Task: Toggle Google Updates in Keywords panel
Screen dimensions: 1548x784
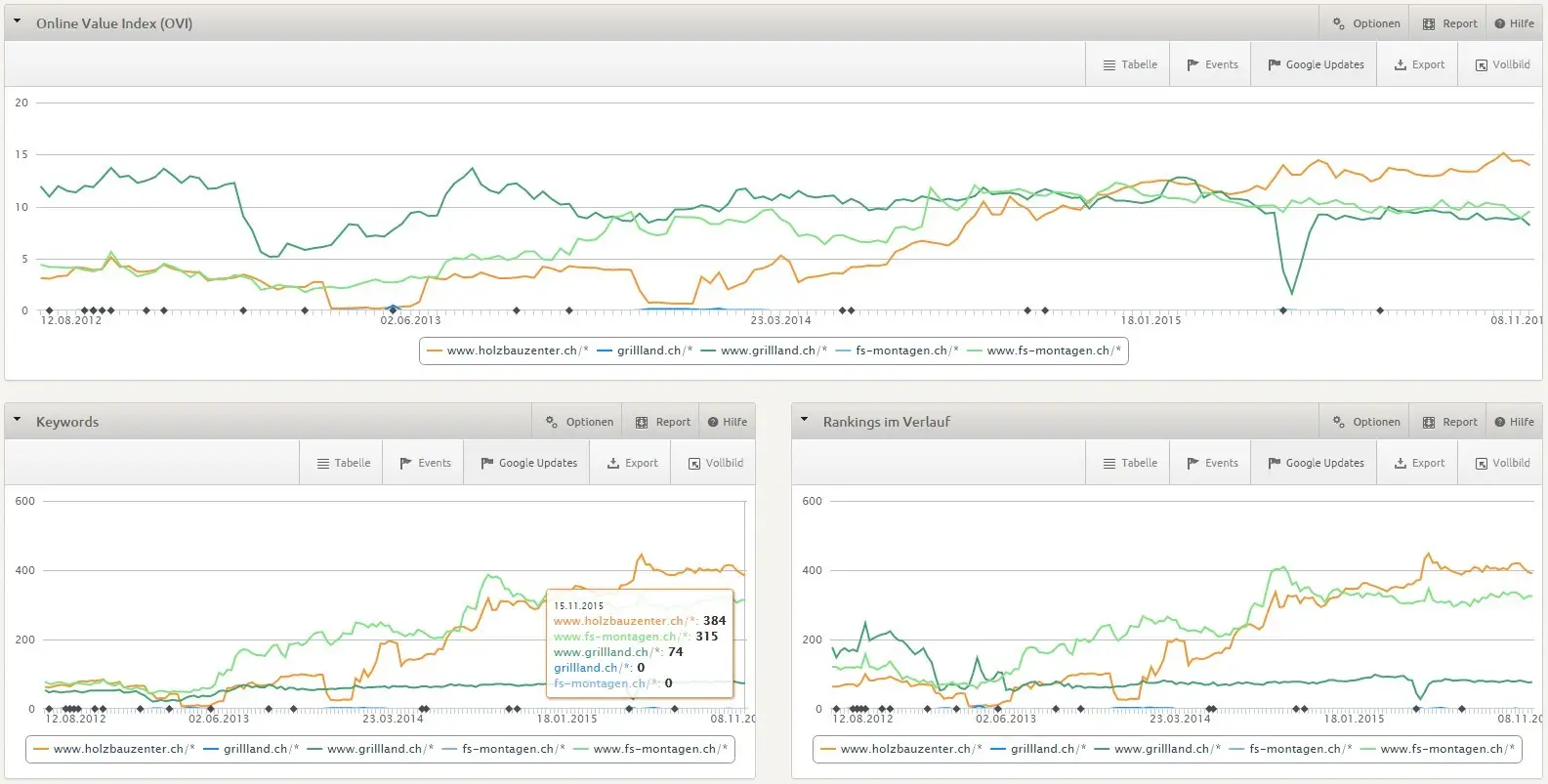Action: tap(528, 463)
